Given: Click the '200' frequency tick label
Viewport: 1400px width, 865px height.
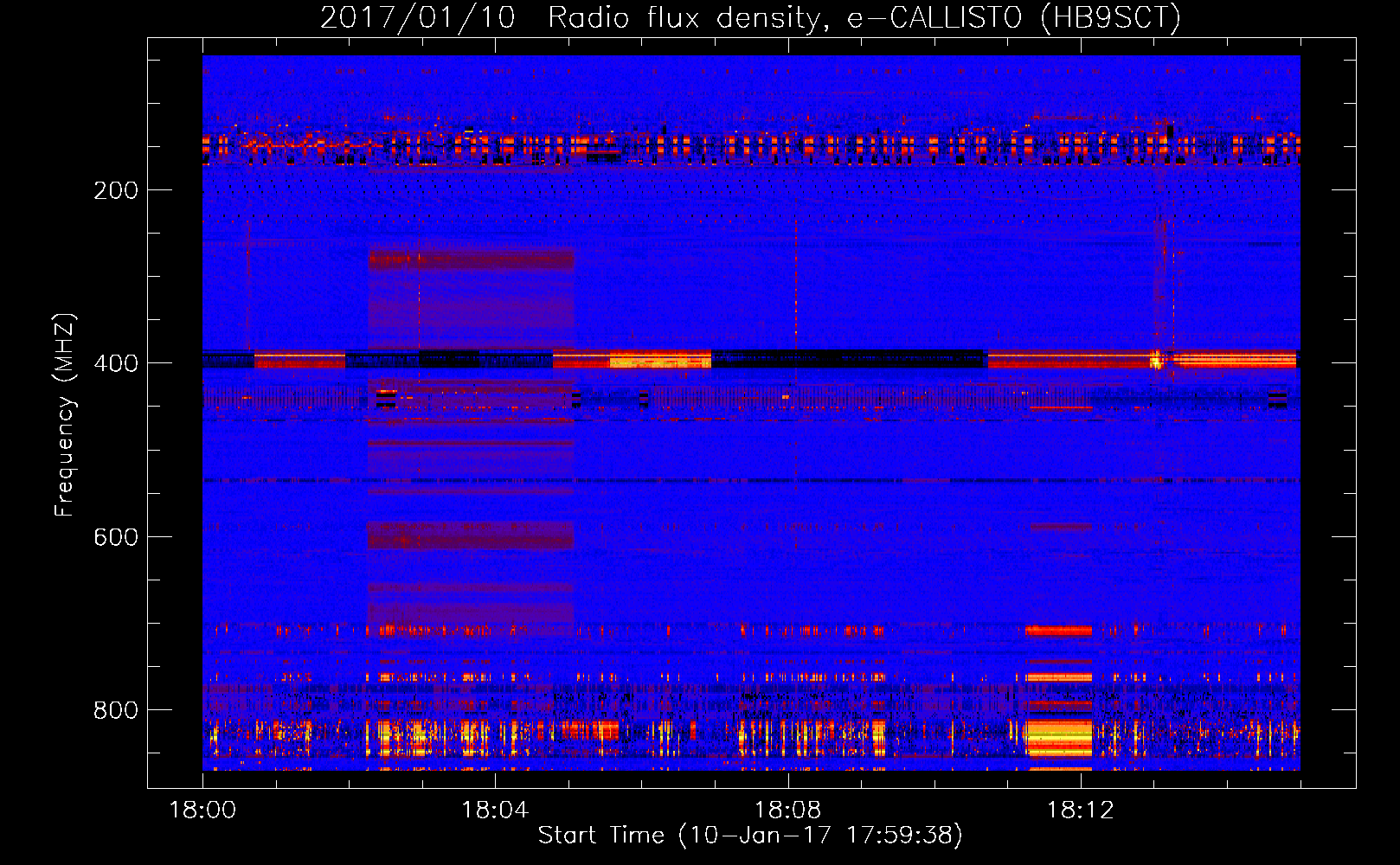Looking at the screenshot, I should (x=116, y=190).
